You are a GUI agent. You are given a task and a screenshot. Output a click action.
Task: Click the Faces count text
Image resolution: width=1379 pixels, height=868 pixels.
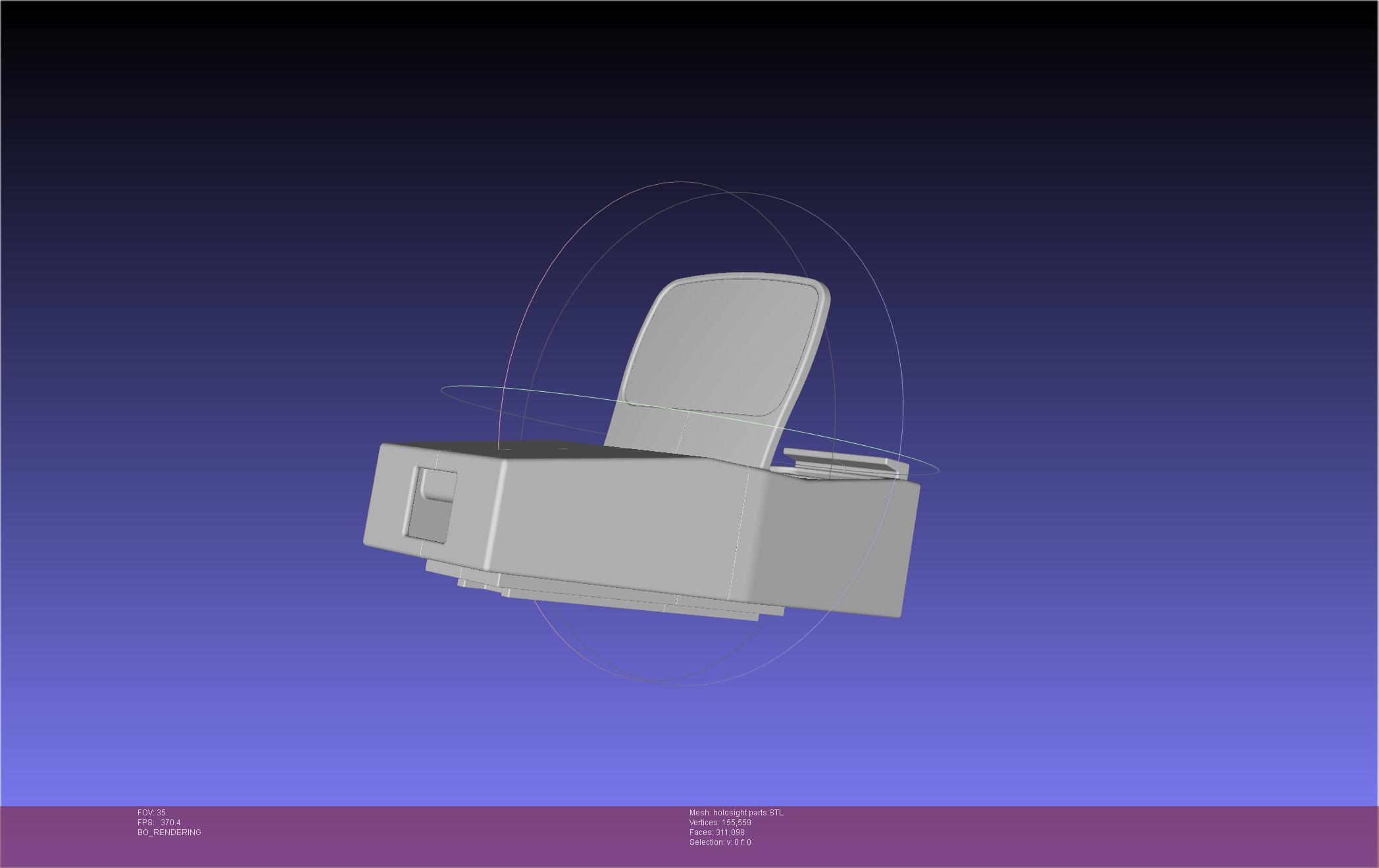[x=716, y=832]
